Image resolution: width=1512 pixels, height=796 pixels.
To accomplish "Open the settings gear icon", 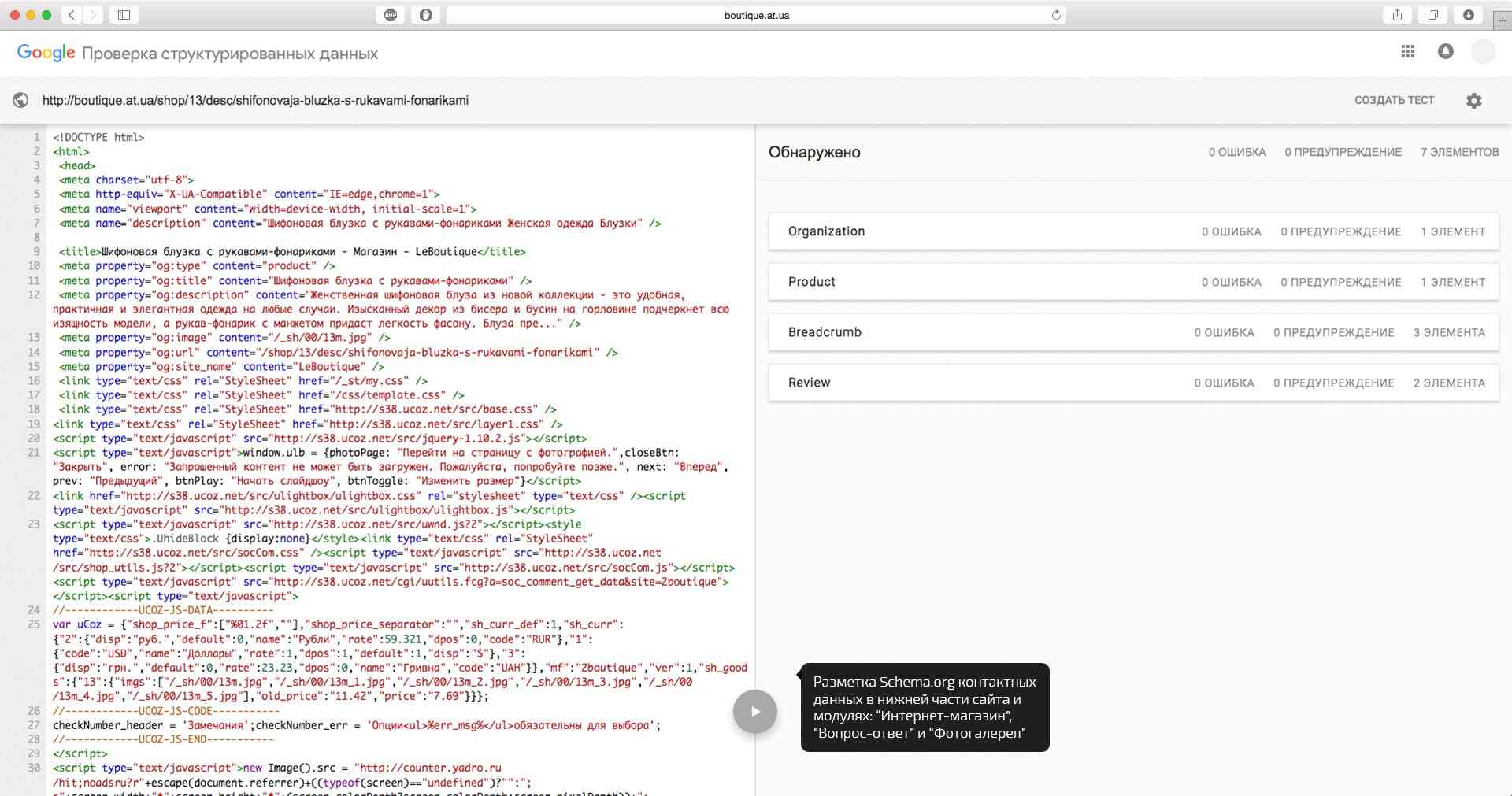I will pyautogui.click(x=1473, y=101).
